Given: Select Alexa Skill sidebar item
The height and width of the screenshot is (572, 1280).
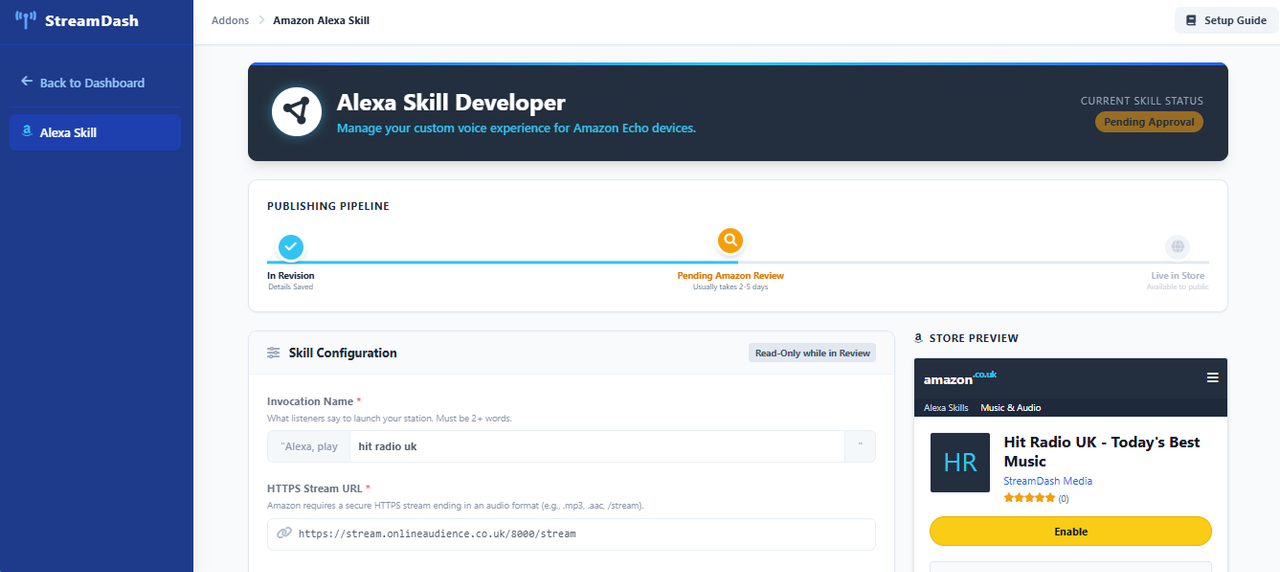Looking at the screenshot, I should click(95, 132).
